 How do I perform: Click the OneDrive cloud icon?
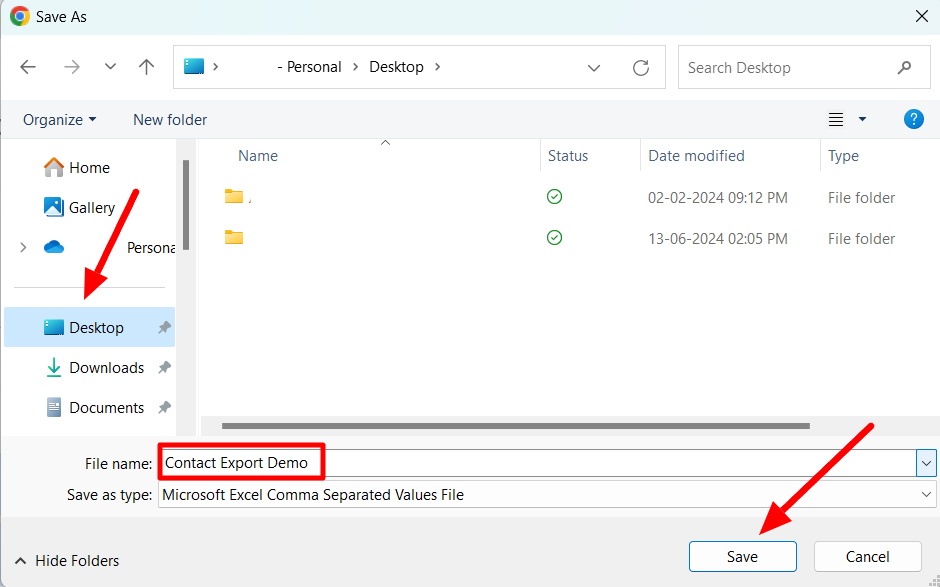pos(54,247)
